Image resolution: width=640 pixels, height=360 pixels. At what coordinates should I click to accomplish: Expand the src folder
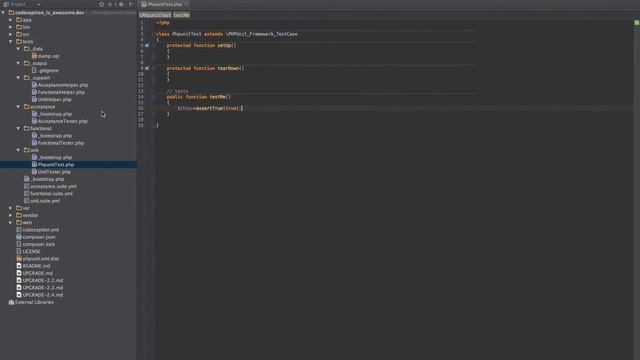[11, 34]
